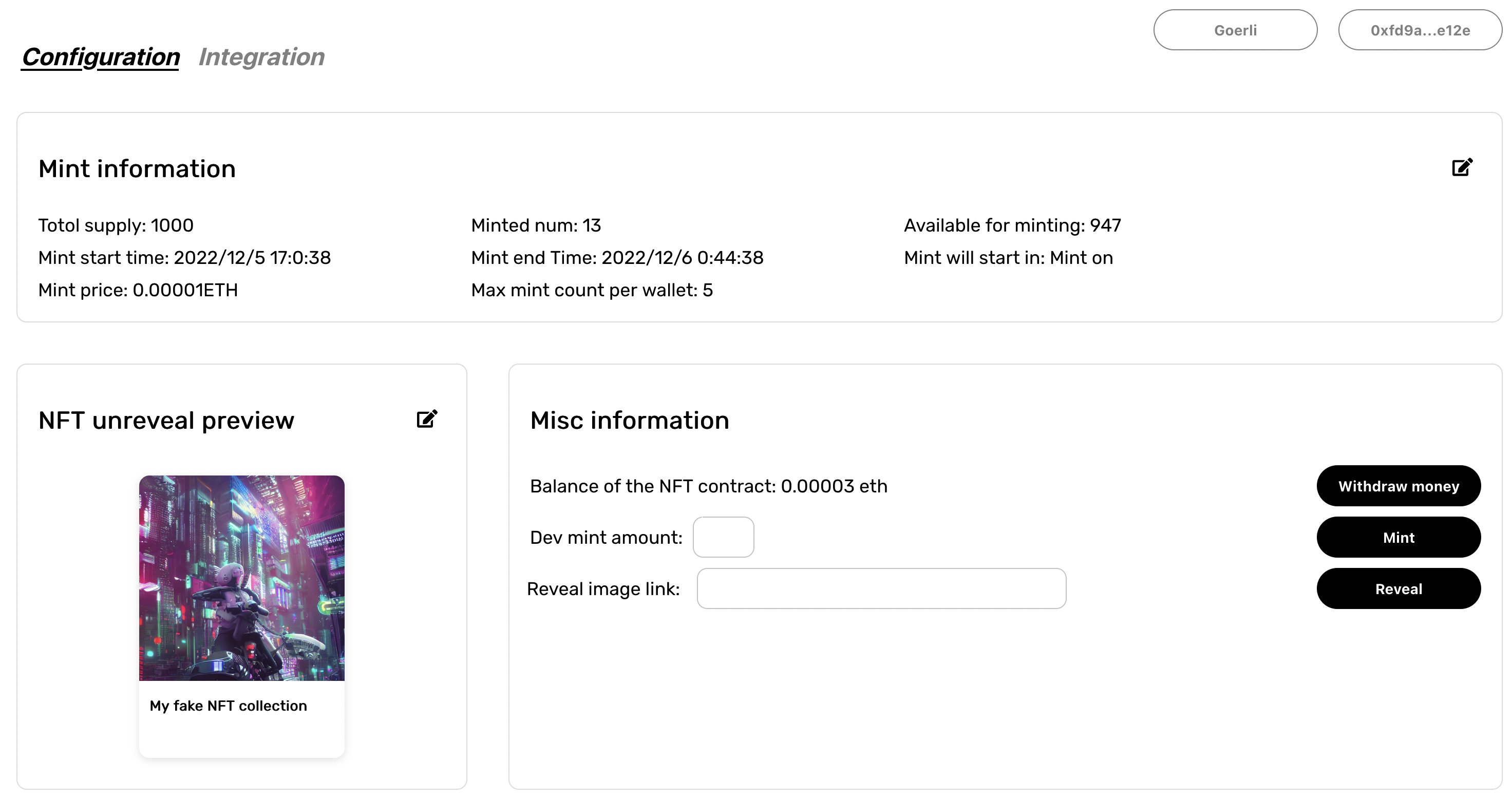
Task: Edit the NFT unreveal preview
Action: (x=427, y=419)
